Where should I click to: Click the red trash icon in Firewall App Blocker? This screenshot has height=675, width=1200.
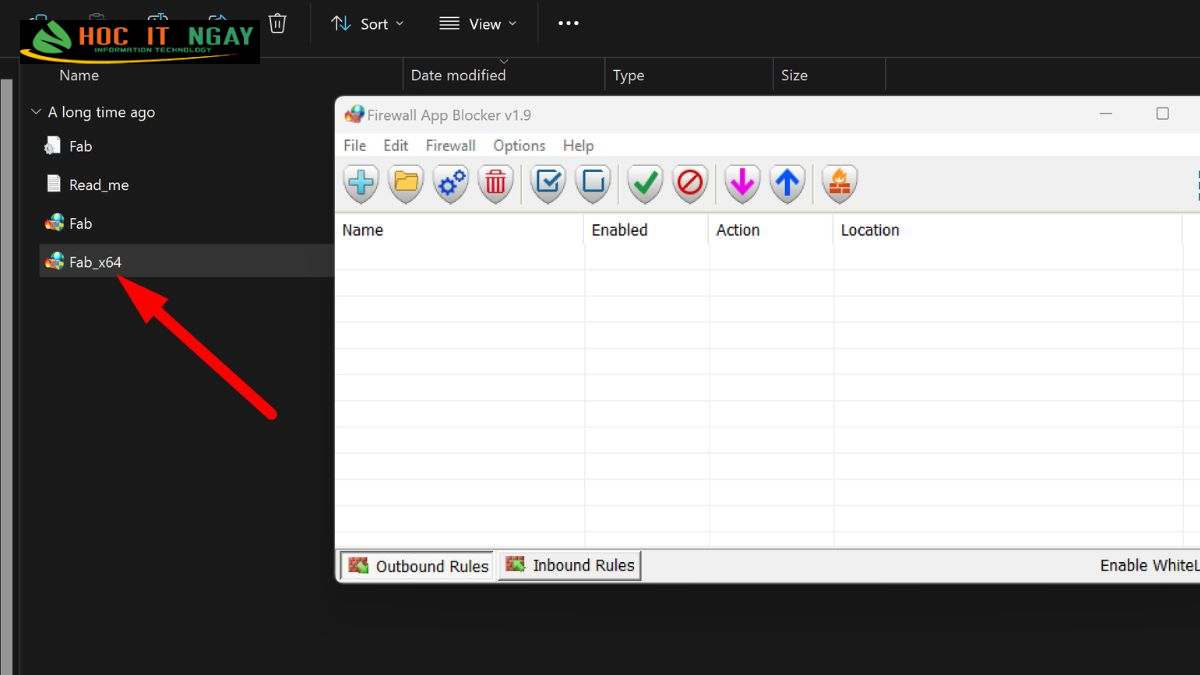[496, 184]
